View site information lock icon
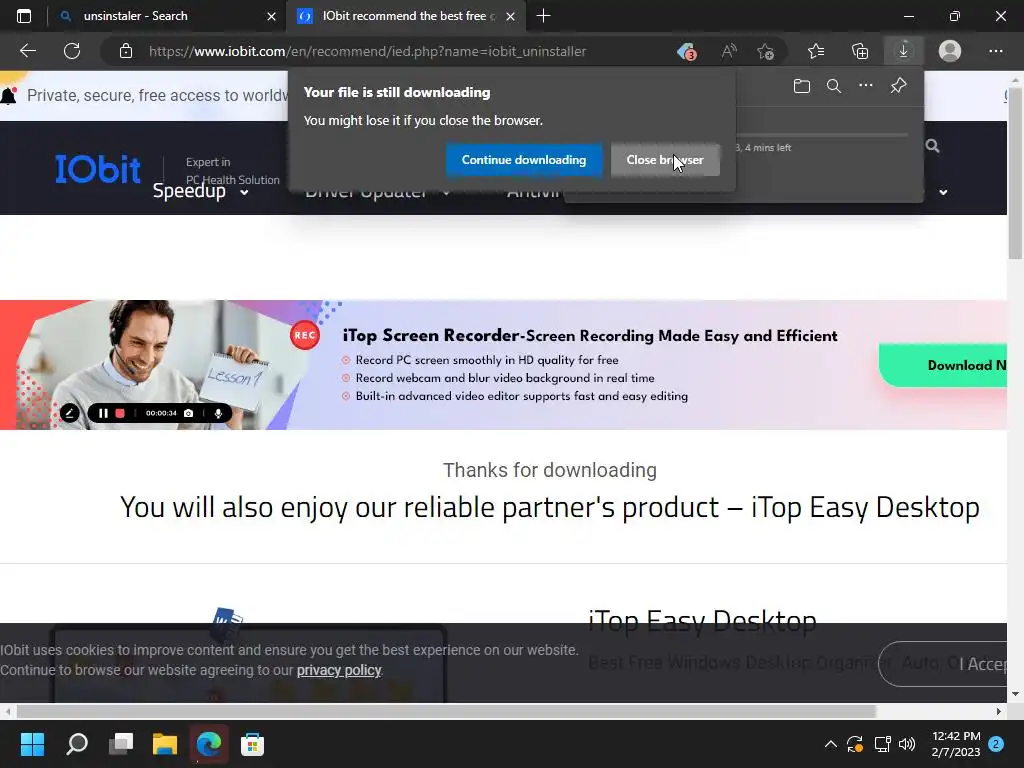Viewport: 1024px width, 768px height. click(126, 51)
